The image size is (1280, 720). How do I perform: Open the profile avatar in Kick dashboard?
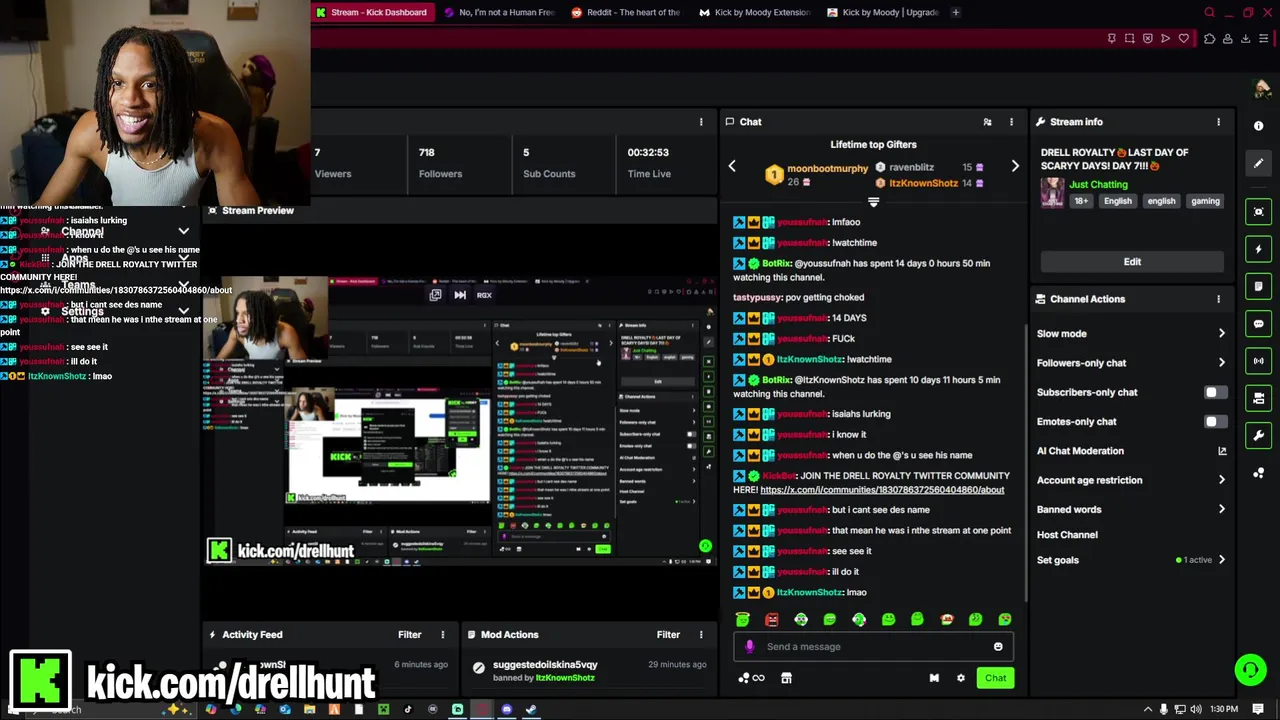click(x=1261, y=89)
